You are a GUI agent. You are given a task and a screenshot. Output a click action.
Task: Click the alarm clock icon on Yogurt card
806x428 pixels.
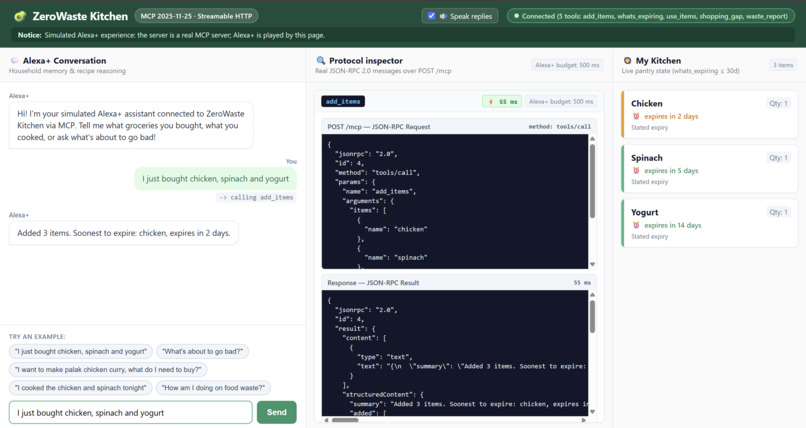[x=636, y=225]
